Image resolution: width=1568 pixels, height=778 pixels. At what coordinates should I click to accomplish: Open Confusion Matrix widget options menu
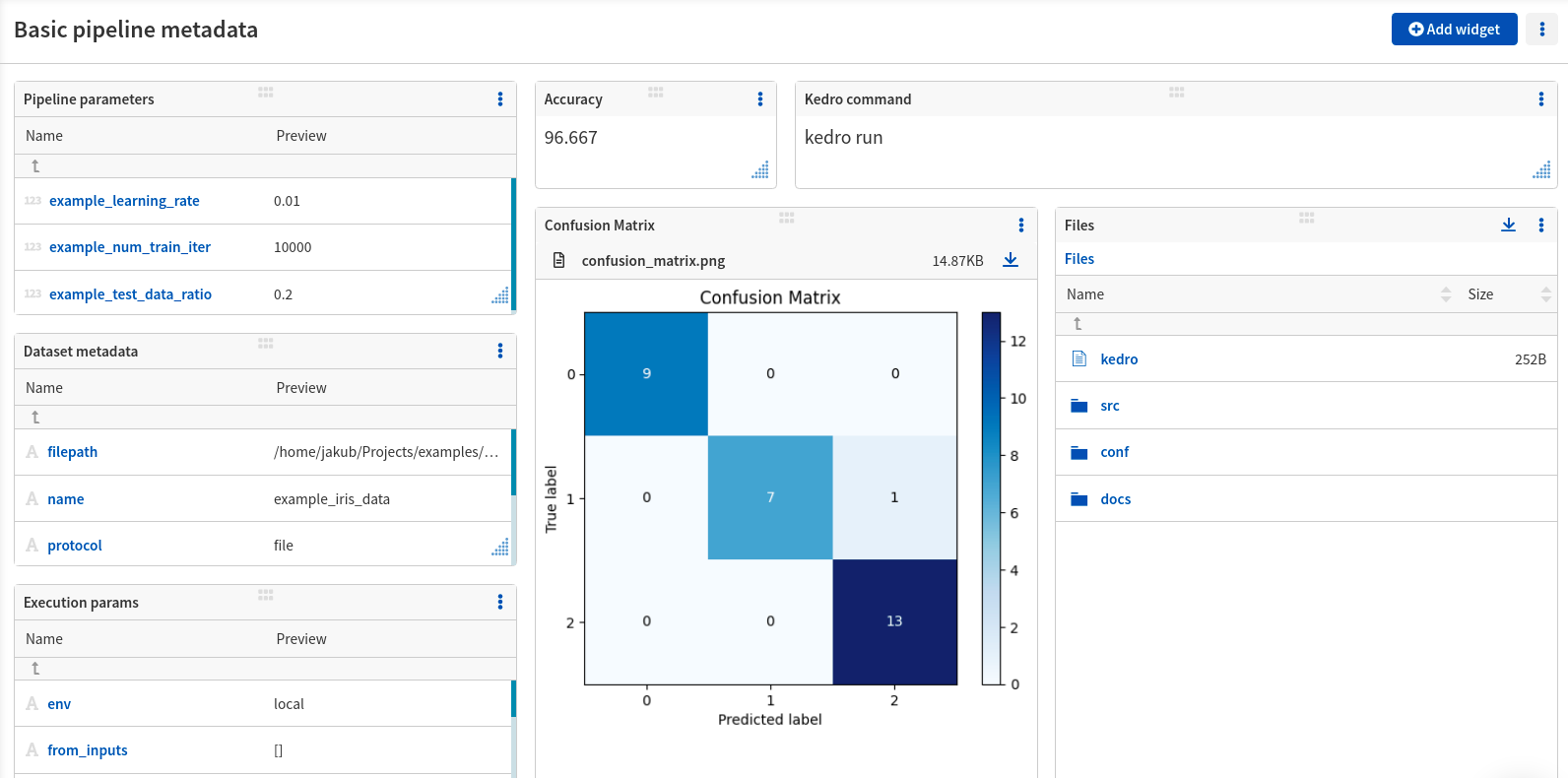coord(1021,226)
